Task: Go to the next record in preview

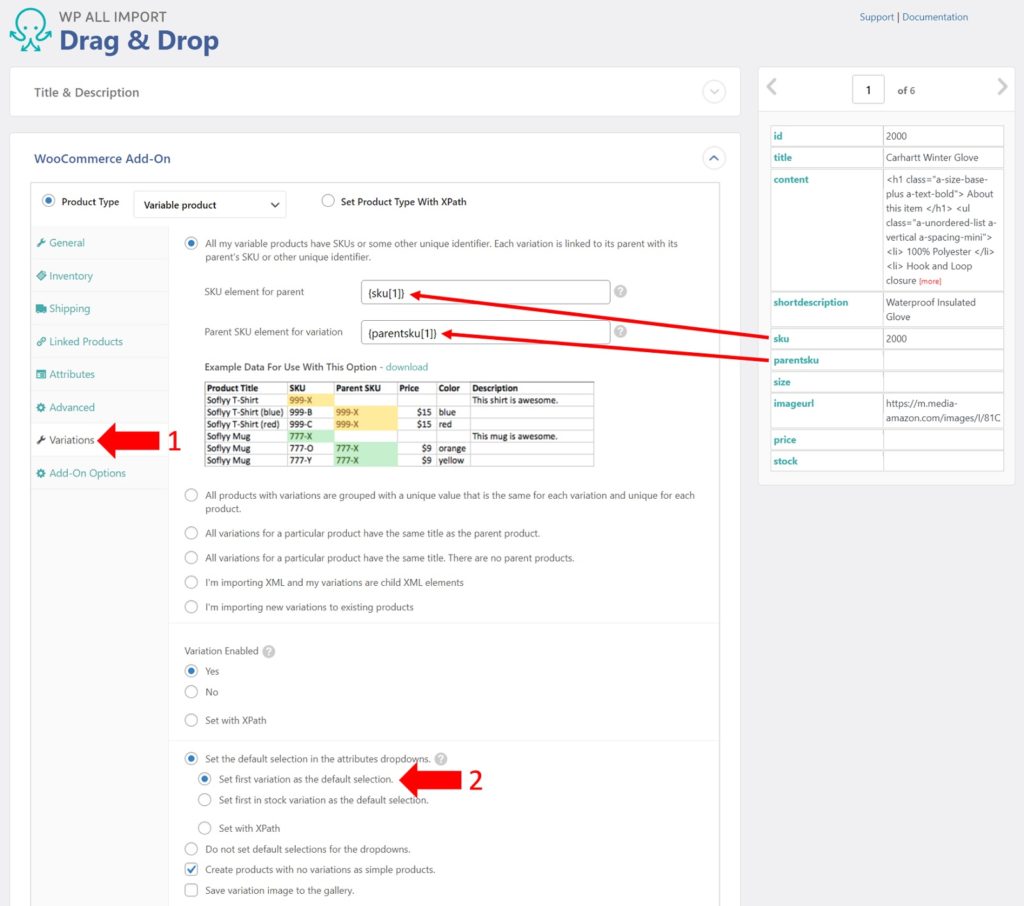Action: (1002, 86)
